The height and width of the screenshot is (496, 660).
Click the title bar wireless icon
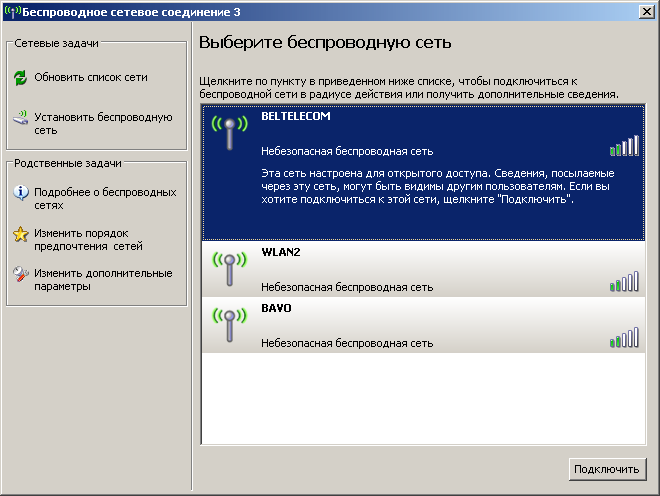pos(12,12)
